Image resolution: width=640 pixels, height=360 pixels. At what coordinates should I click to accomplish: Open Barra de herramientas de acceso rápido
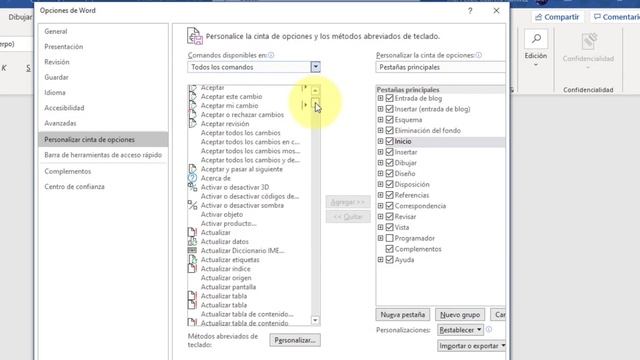(103, 155)
